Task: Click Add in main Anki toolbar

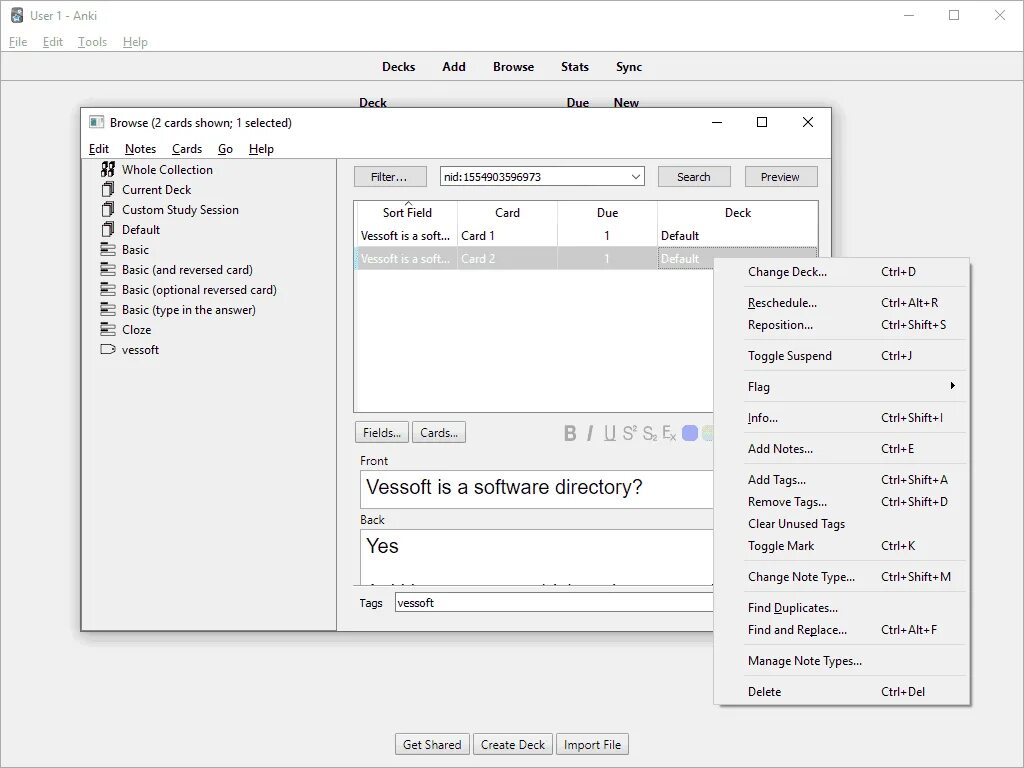Action: pos(454,67)
